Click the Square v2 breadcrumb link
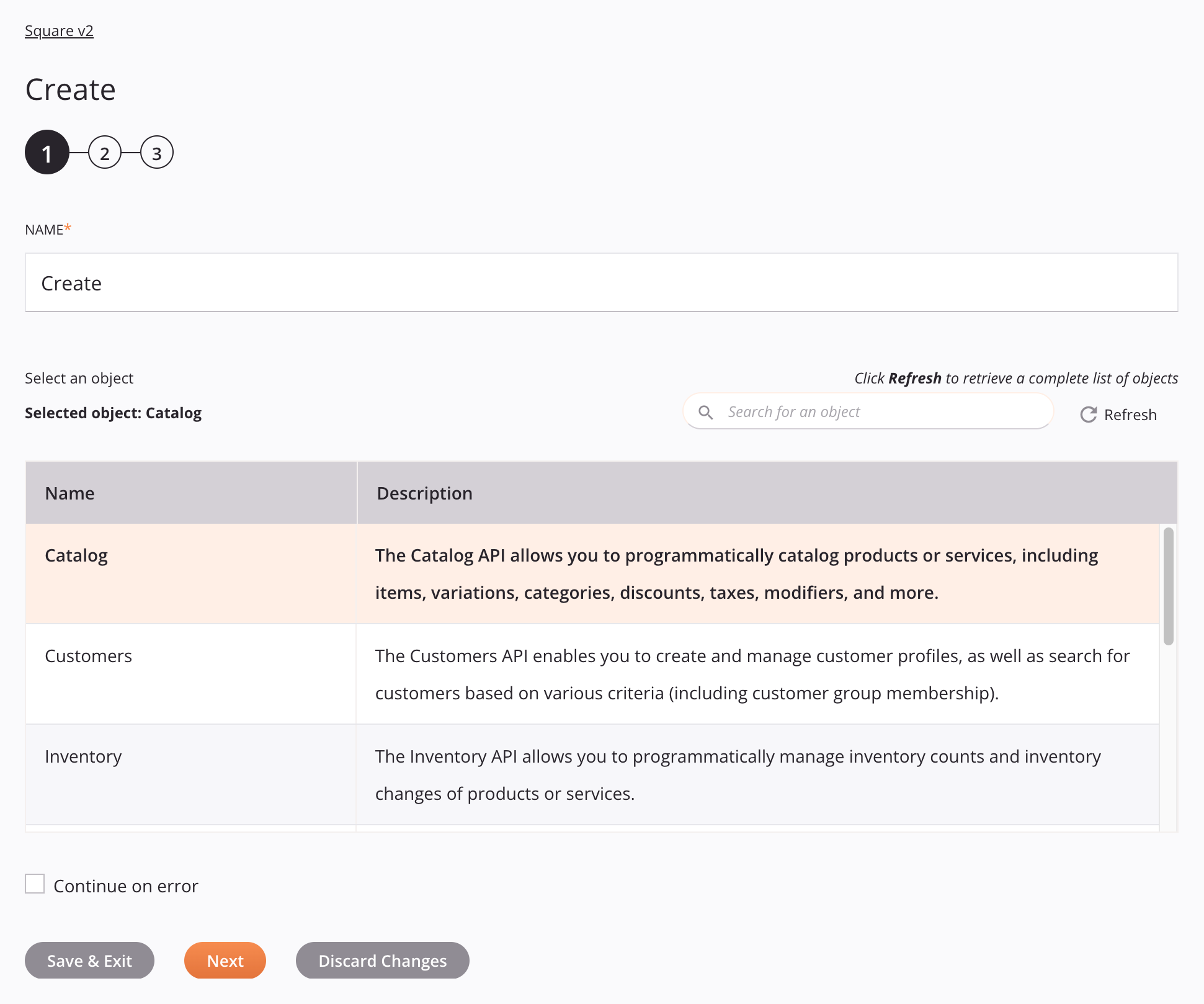This screenshot has width=1204, height=1004. click(x=59, y=30)
